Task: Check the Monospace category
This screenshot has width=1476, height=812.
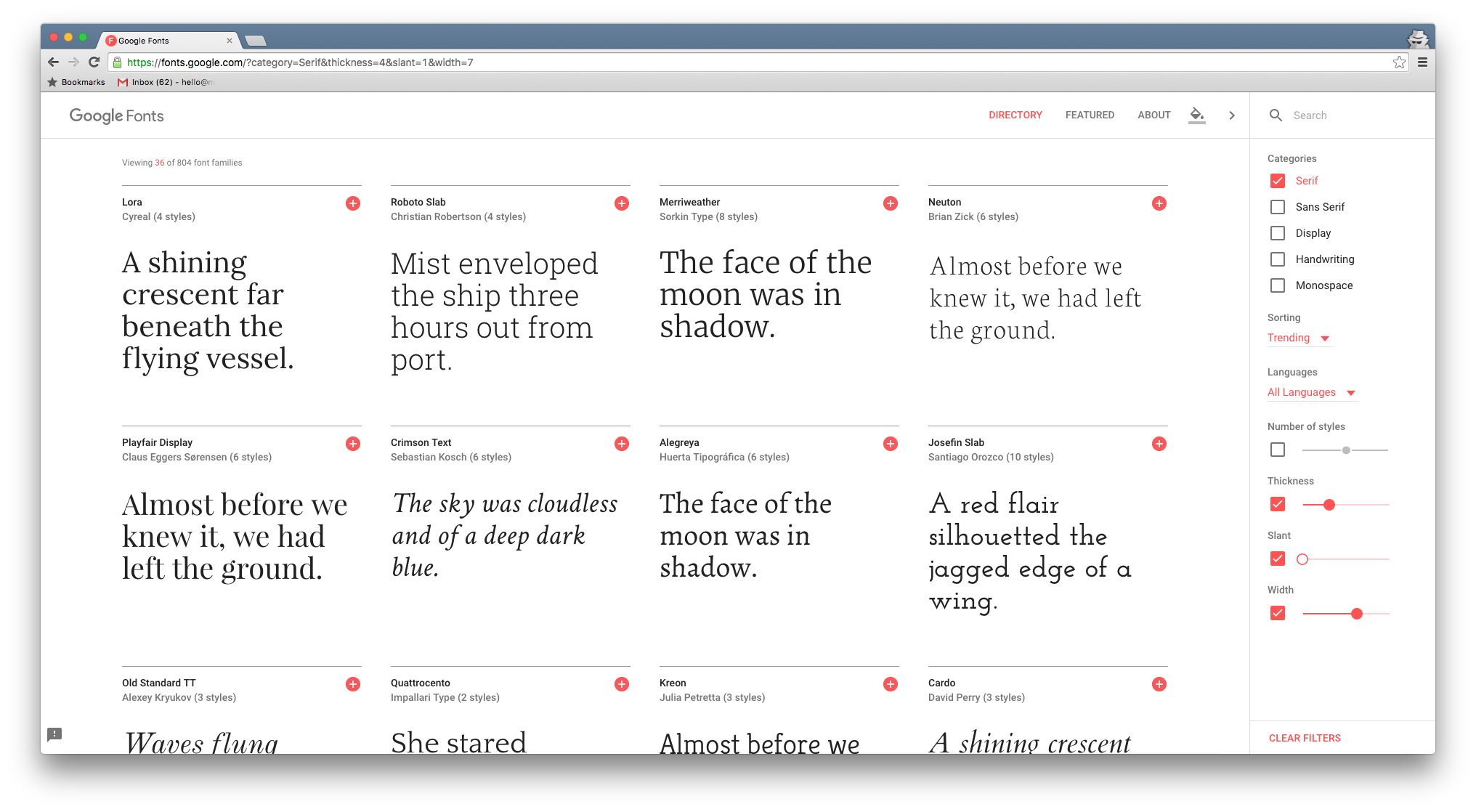Action: click(x=1278, y=285)
